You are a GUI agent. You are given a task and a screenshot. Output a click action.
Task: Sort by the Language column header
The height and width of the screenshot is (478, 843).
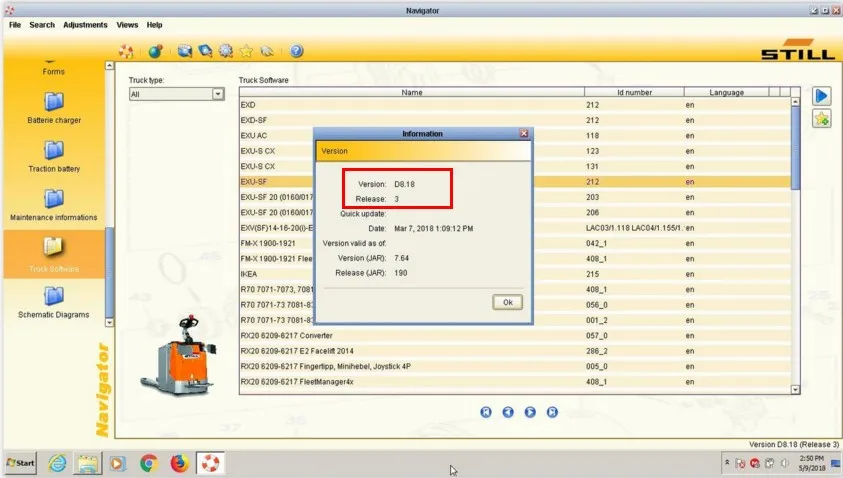[x=726, y=92]
